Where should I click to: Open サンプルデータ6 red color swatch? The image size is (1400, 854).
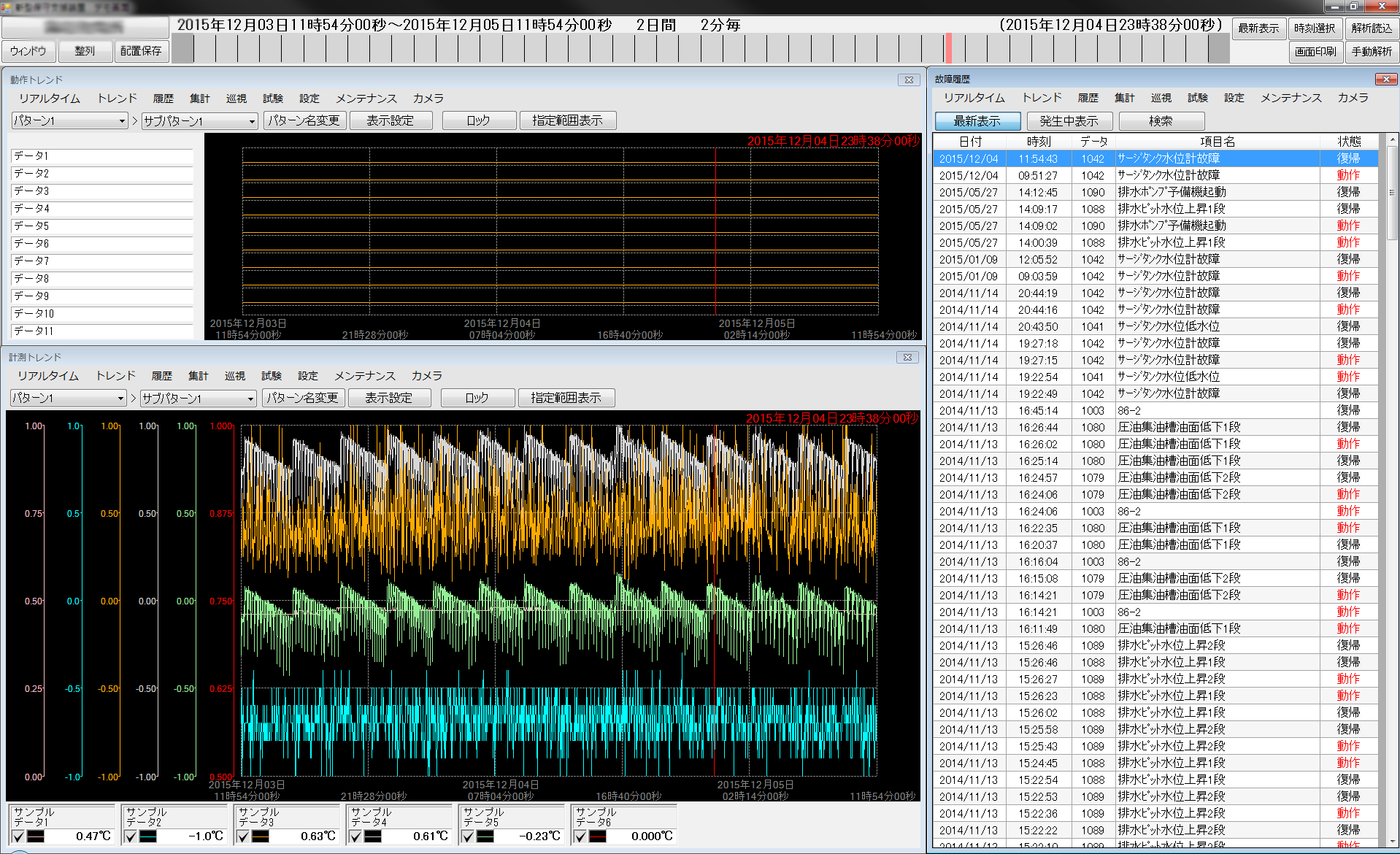pyautogui.click(x=597, y=836)
